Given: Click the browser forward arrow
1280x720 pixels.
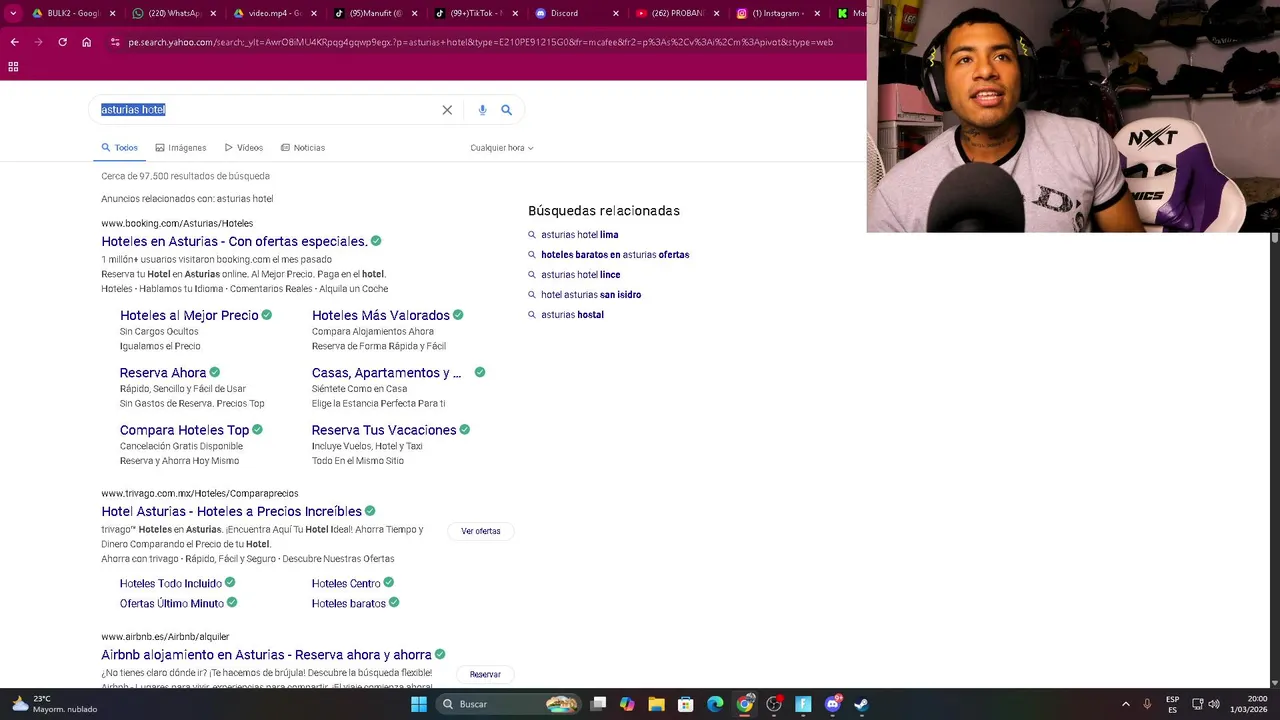Looking at the screenshot, I should tap(38, 42).
